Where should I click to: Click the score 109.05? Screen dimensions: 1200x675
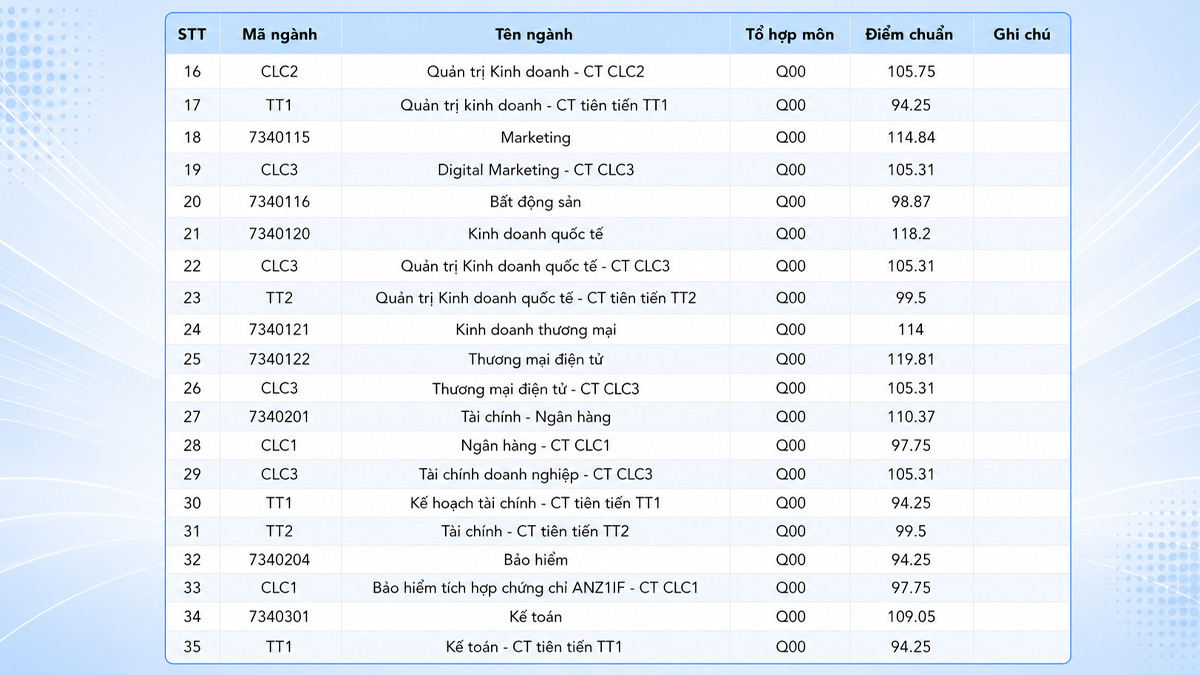[911, 617]
